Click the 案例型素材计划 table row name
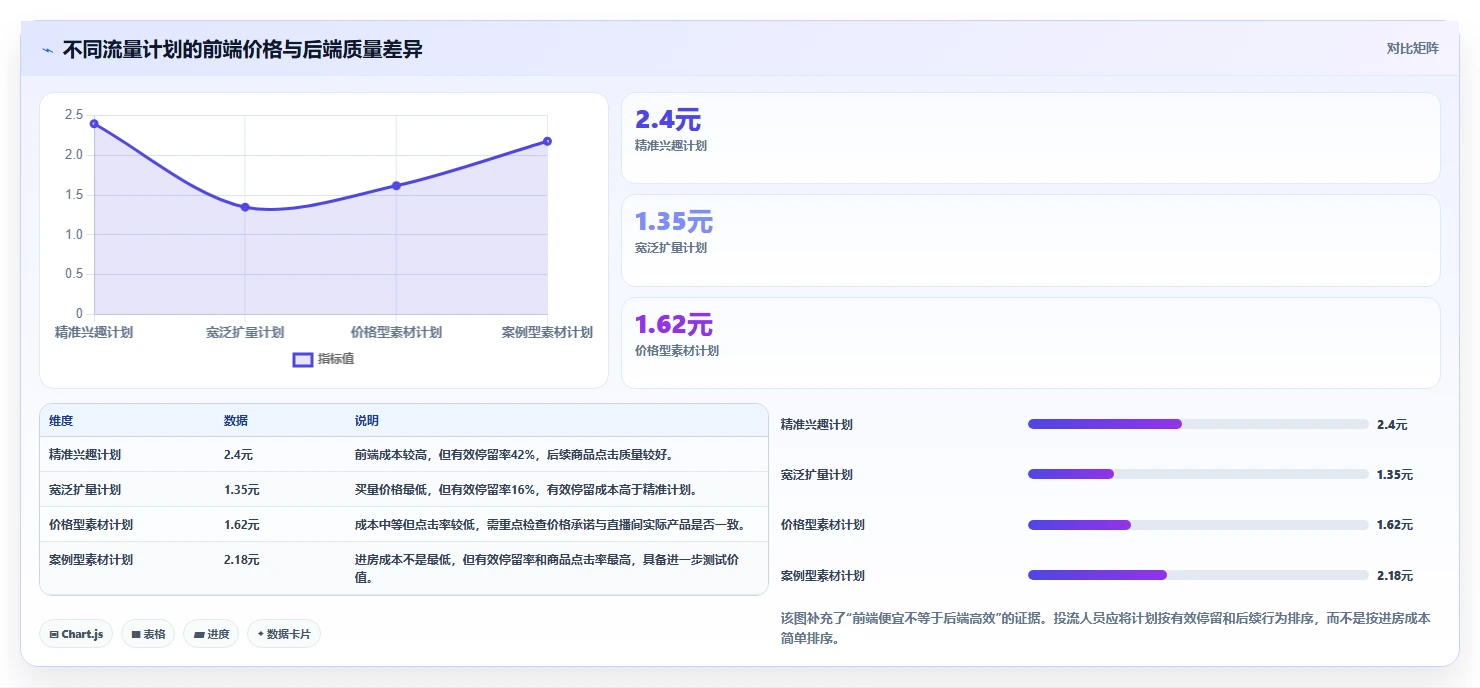Image resolution: width=1480 pixels, height=688 pixels. [x=91, y=560]
